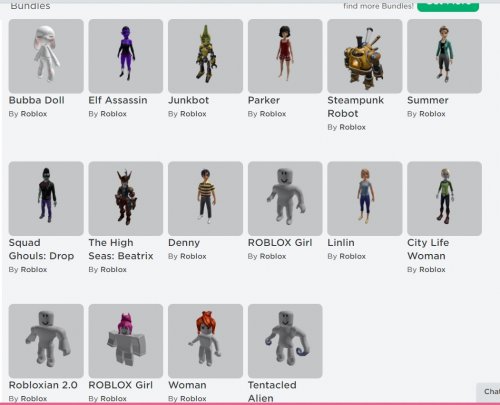Click Roblox creator link under Elf Assassin
Screen dimensions: 500x405
113,114
